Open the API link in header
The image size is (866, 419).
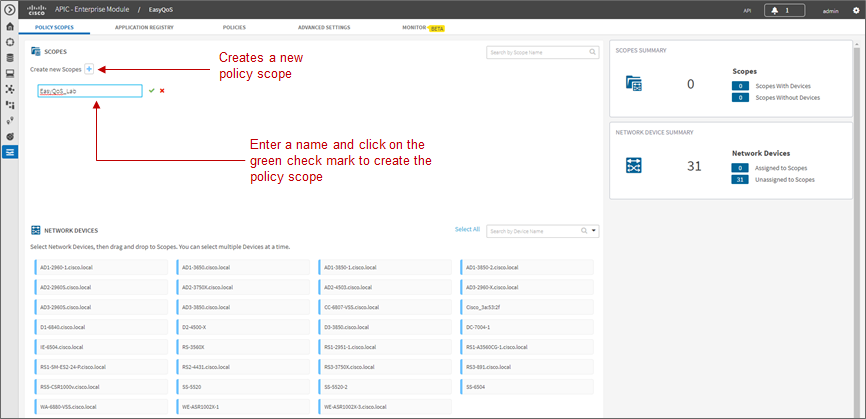tap(747, 10)
